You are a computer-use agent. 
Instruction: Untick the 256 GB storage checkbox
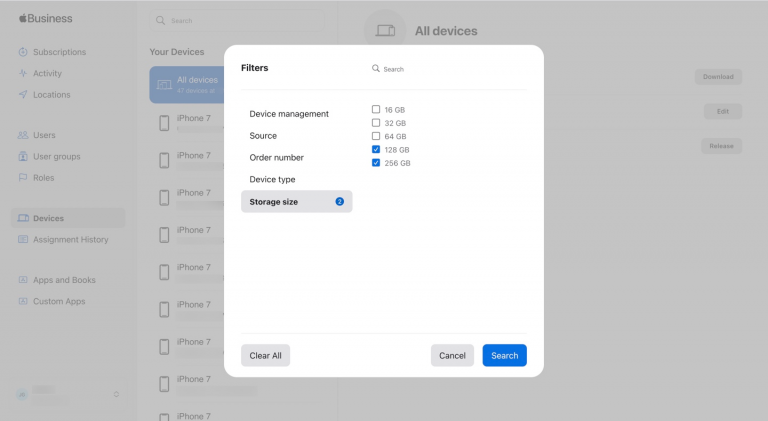[x=376, y=163]
